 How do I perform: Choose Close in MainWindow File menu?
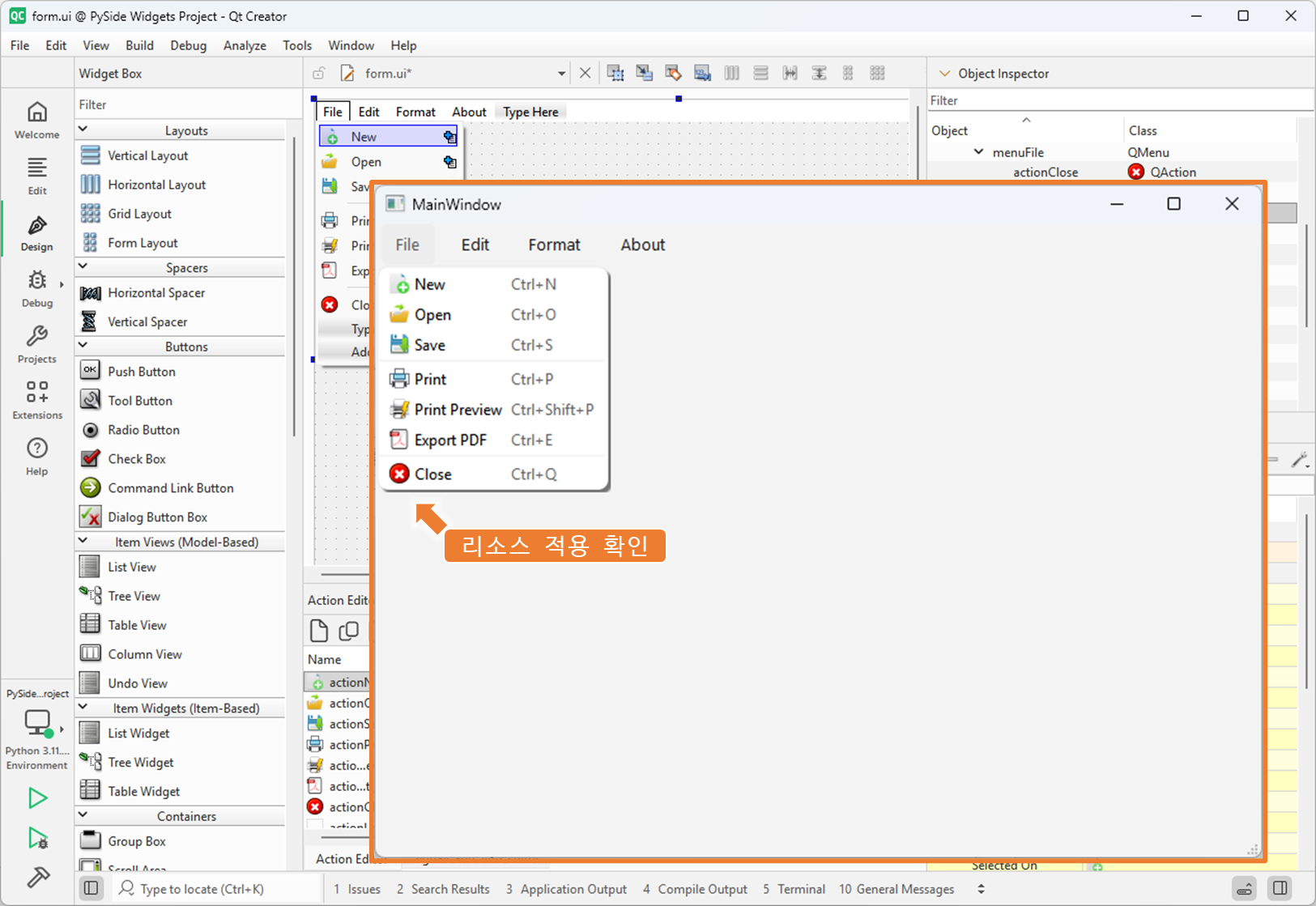coord(493,474)
